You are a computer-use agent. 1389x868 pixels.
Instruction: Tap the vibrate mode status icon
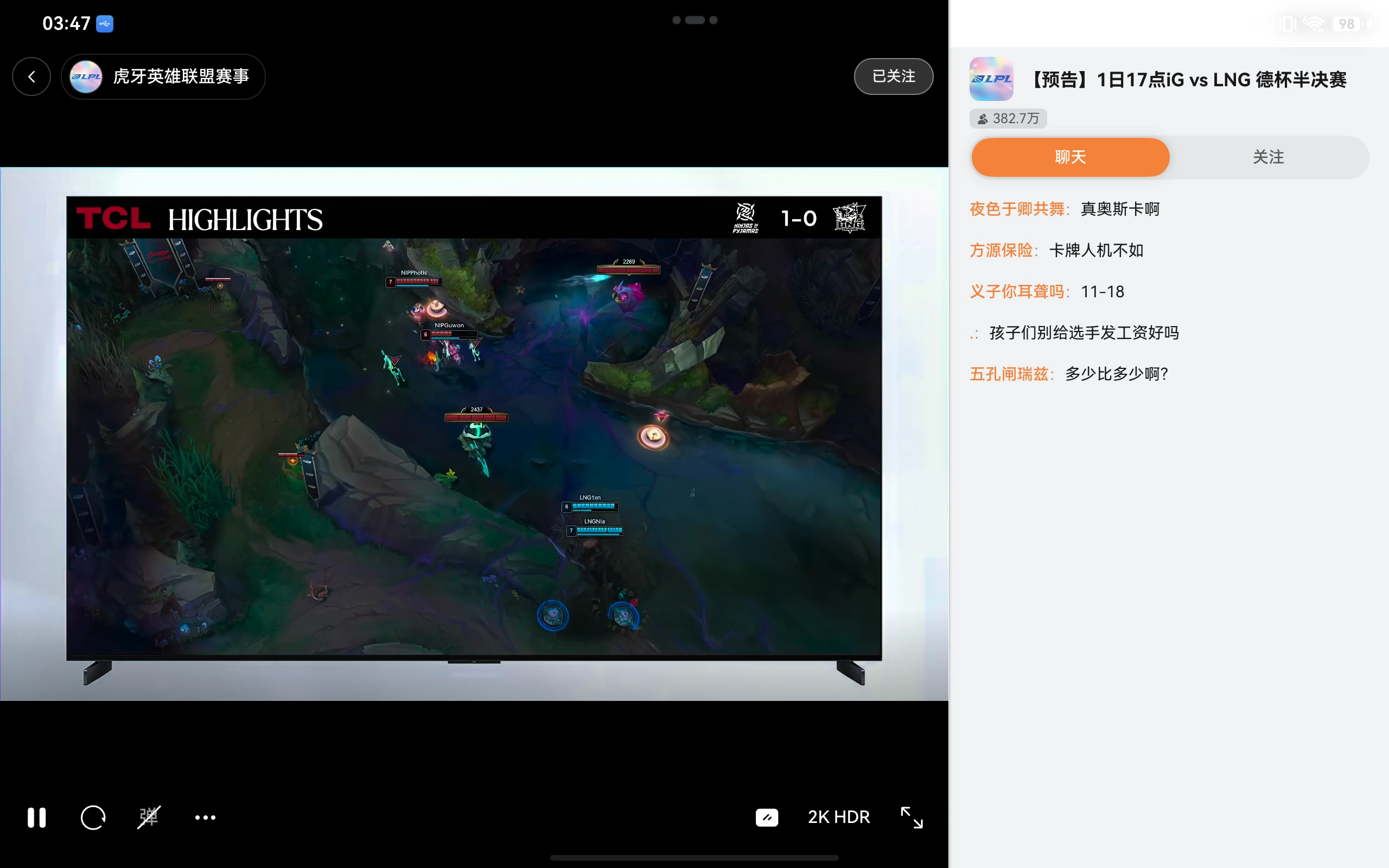(x=1288, y=23)
